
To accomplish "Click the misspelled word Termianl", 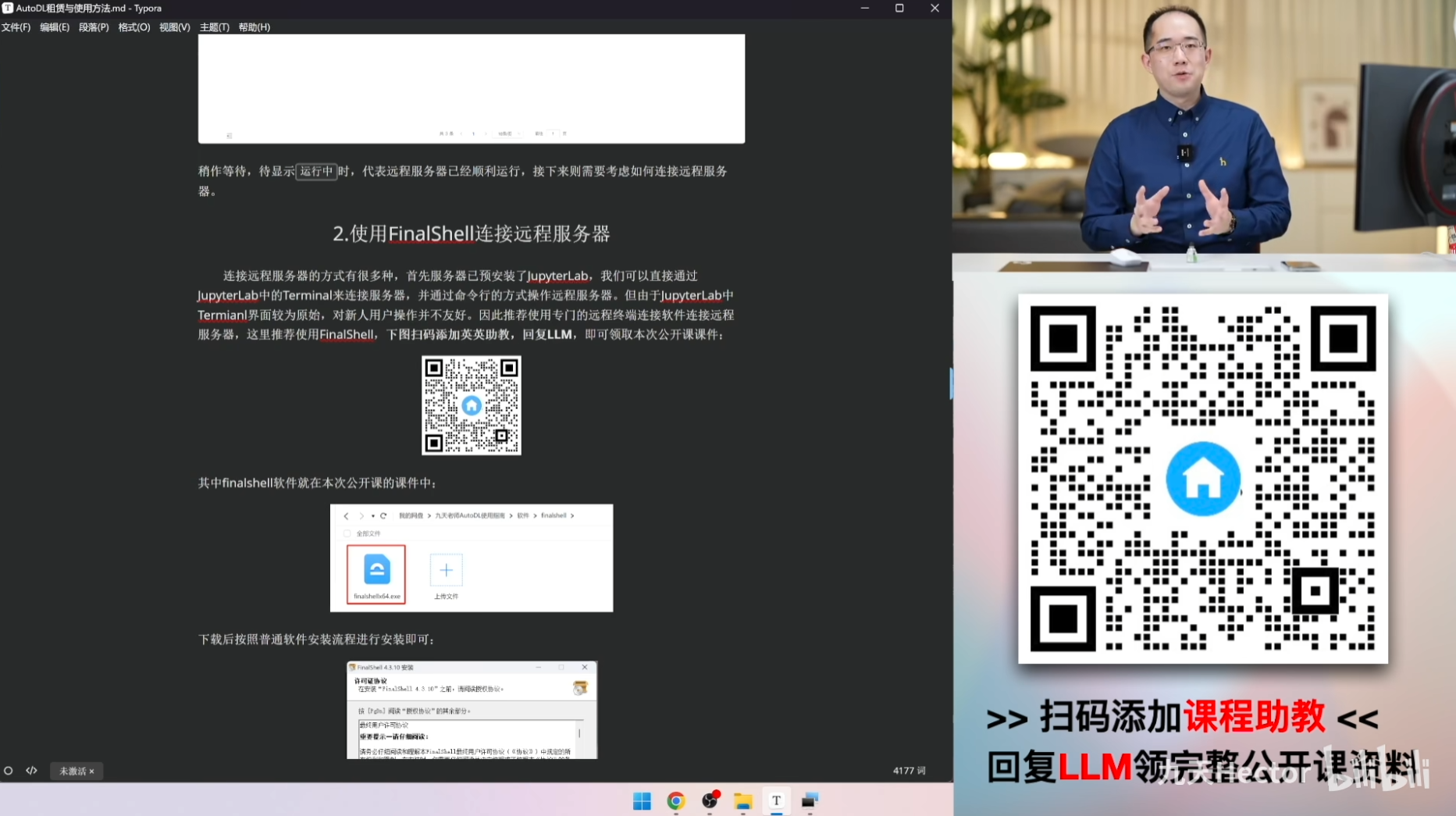I will [x=222, y=315].
